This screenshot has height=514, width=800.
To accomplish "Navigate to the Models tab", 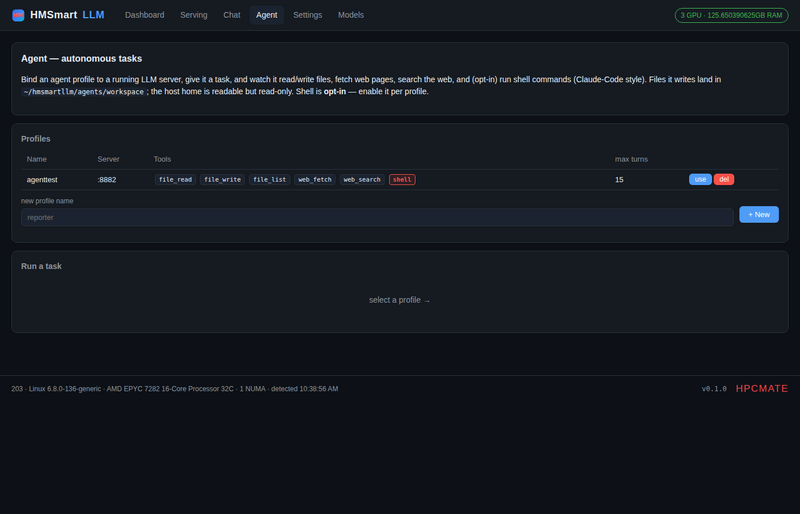I will 351,15.
